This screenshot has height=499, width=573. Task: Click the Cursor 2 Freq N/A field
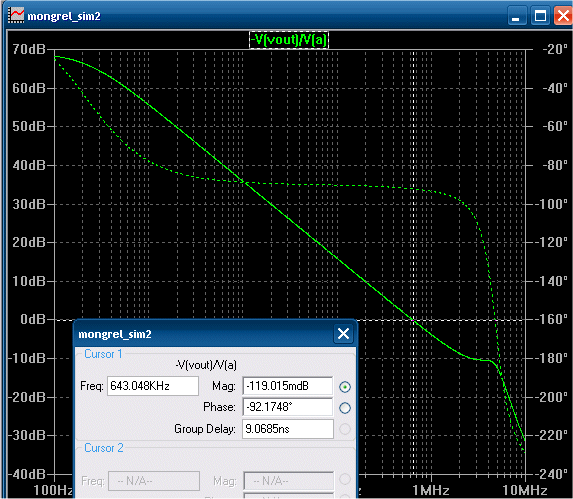(154, 481)
